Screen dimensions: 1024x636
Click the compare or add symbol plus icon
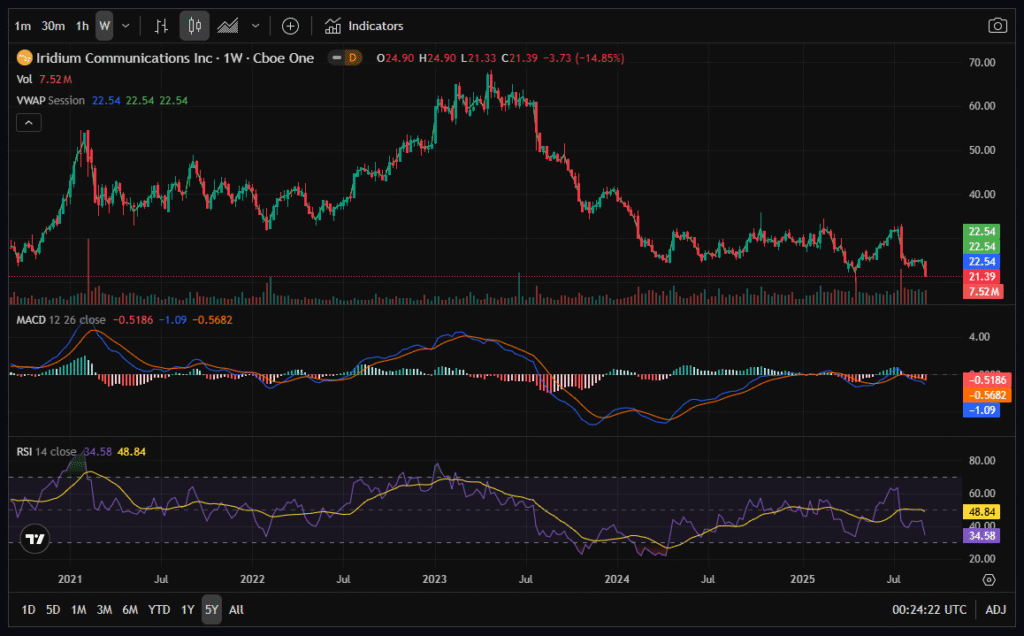pyautogui.click(x=290, y=25)
